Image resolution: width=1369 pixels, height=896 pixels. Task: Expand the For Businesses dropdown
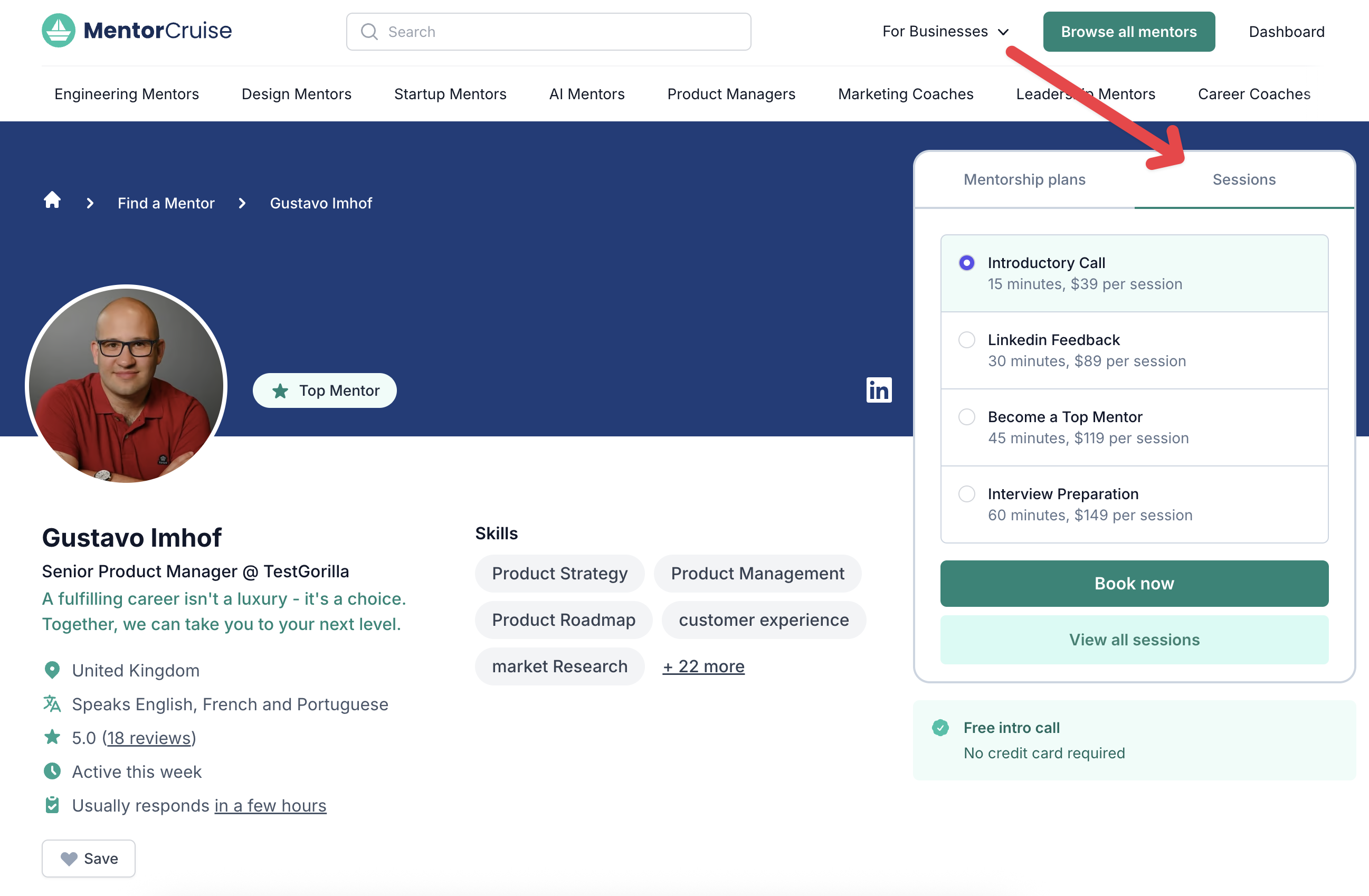[945, 32]
